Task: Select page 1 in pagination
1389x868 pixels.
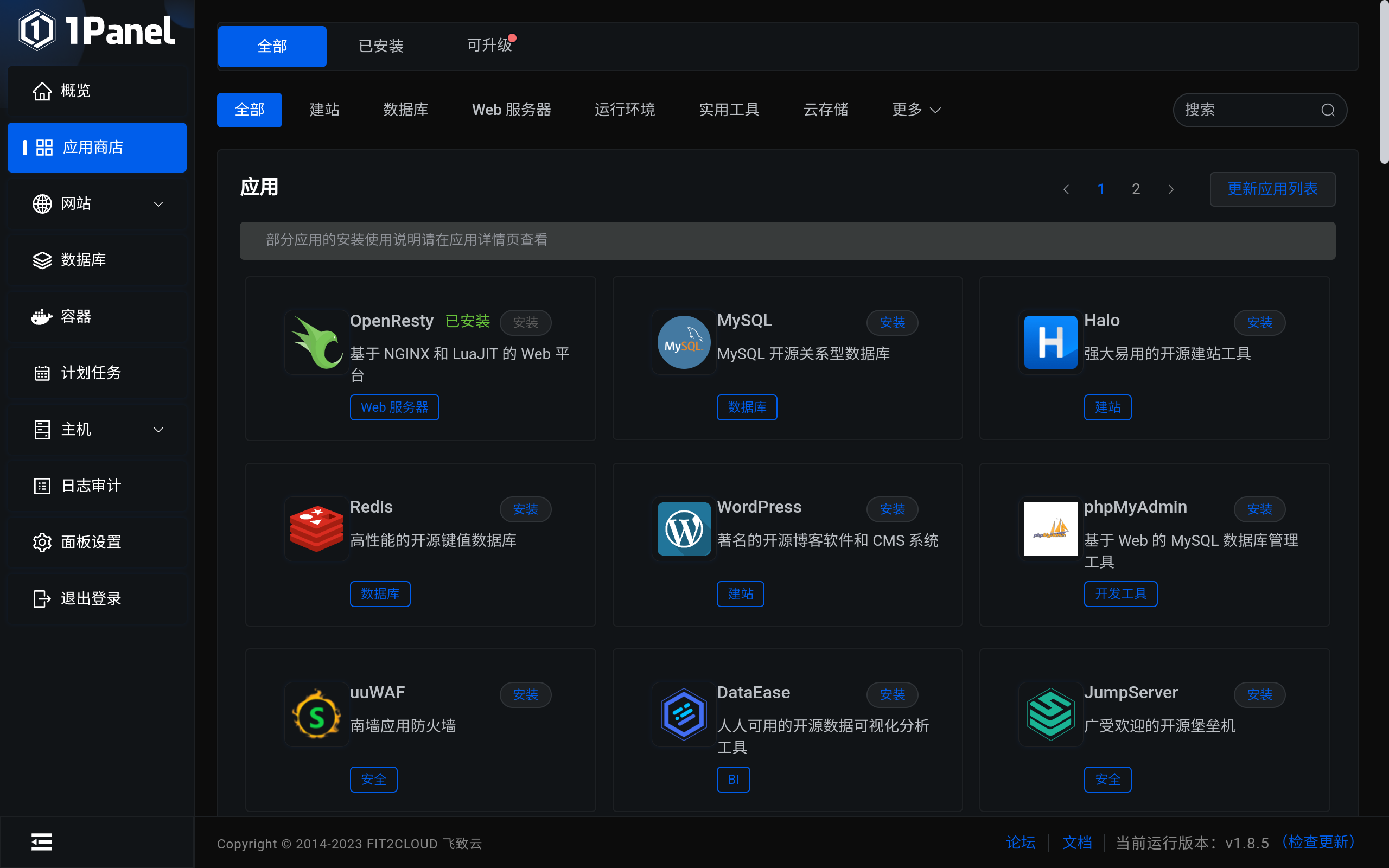Action: pyautogui.click(x=1101, y=189)
